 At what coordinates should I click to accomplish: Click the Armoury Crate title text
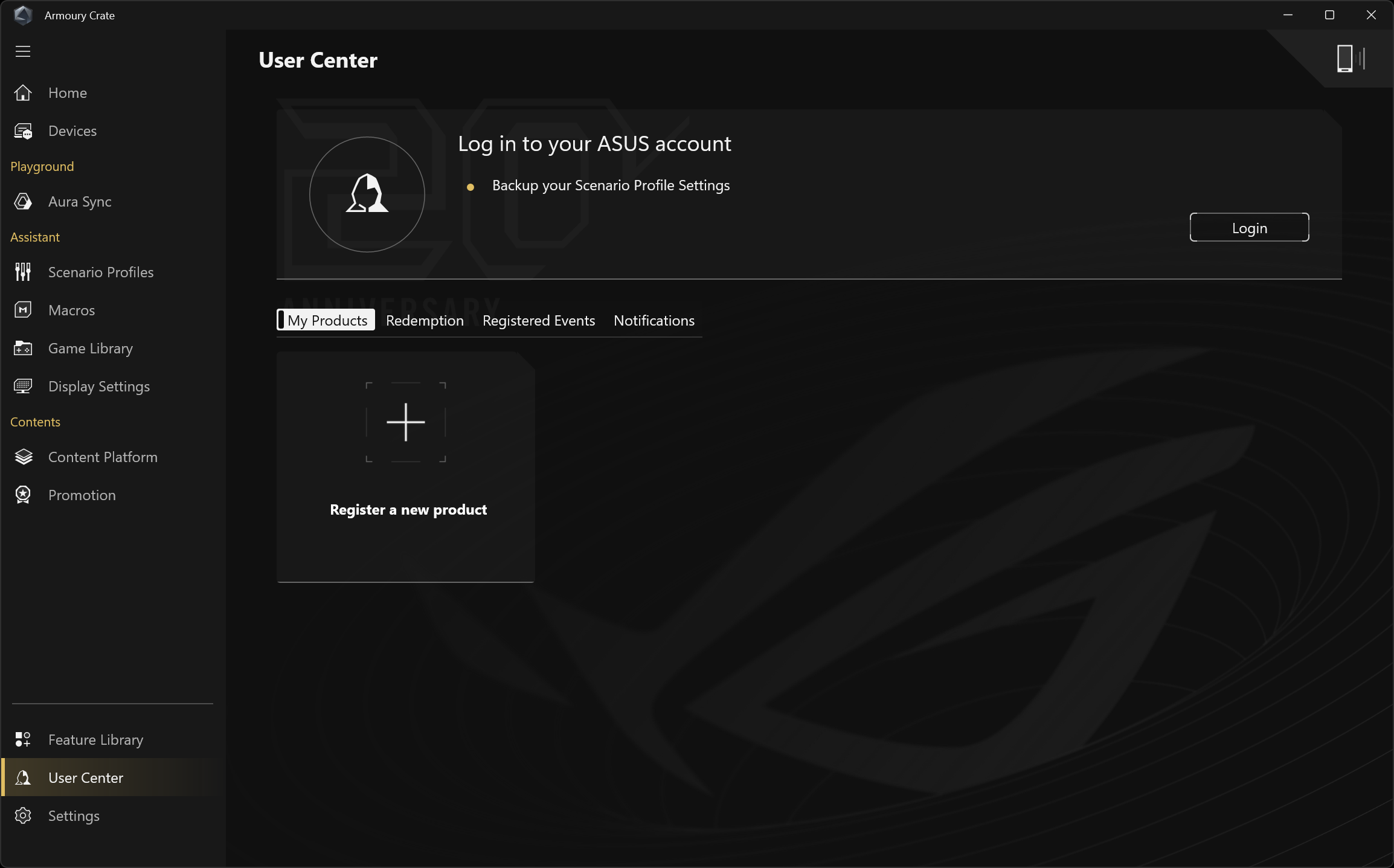[79, 16]
